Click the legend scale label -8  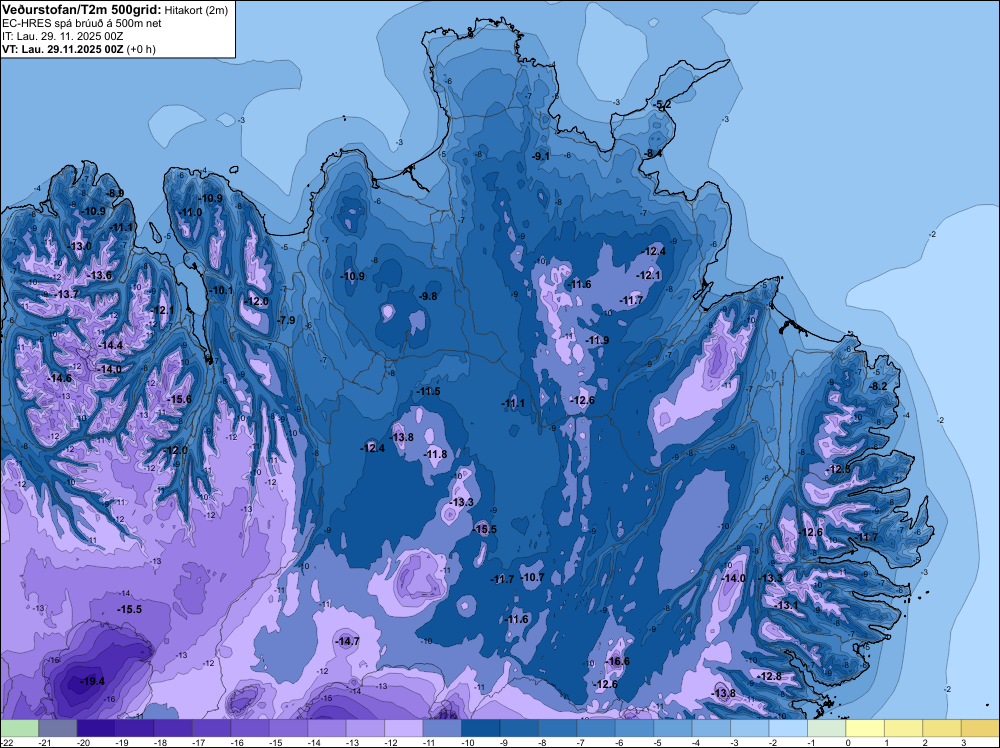(x=543, y=743)
